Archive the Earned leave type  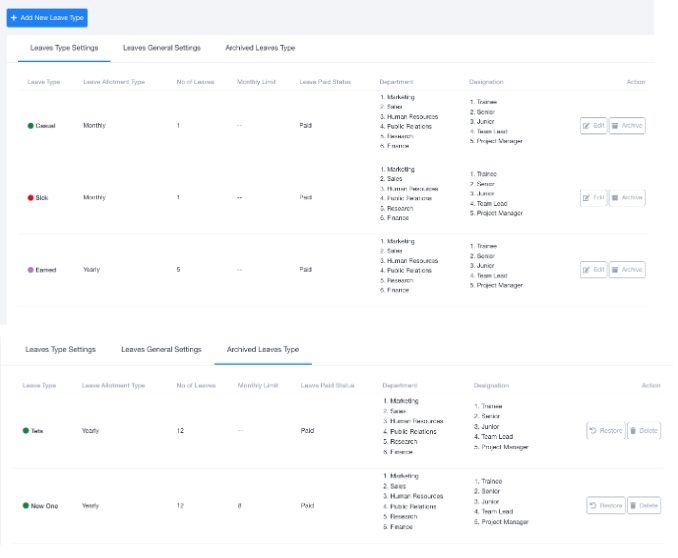point(627,270)
